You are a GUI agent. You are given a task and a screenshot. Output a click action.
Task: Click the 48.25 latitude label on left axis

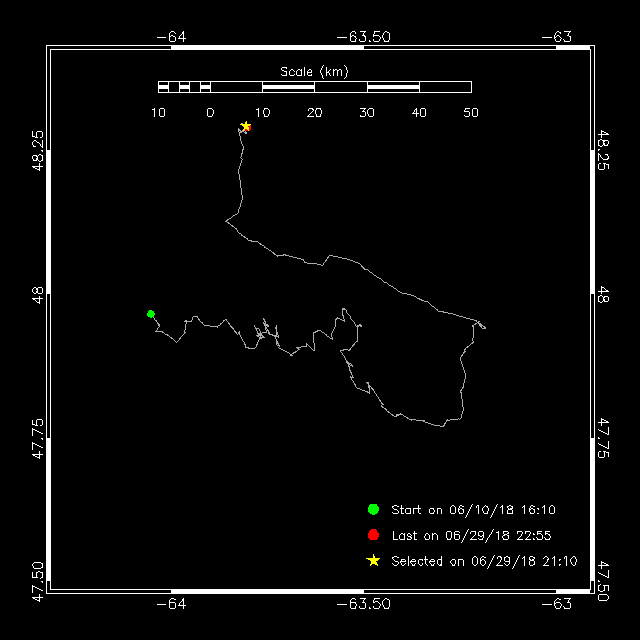coord(37,149)
